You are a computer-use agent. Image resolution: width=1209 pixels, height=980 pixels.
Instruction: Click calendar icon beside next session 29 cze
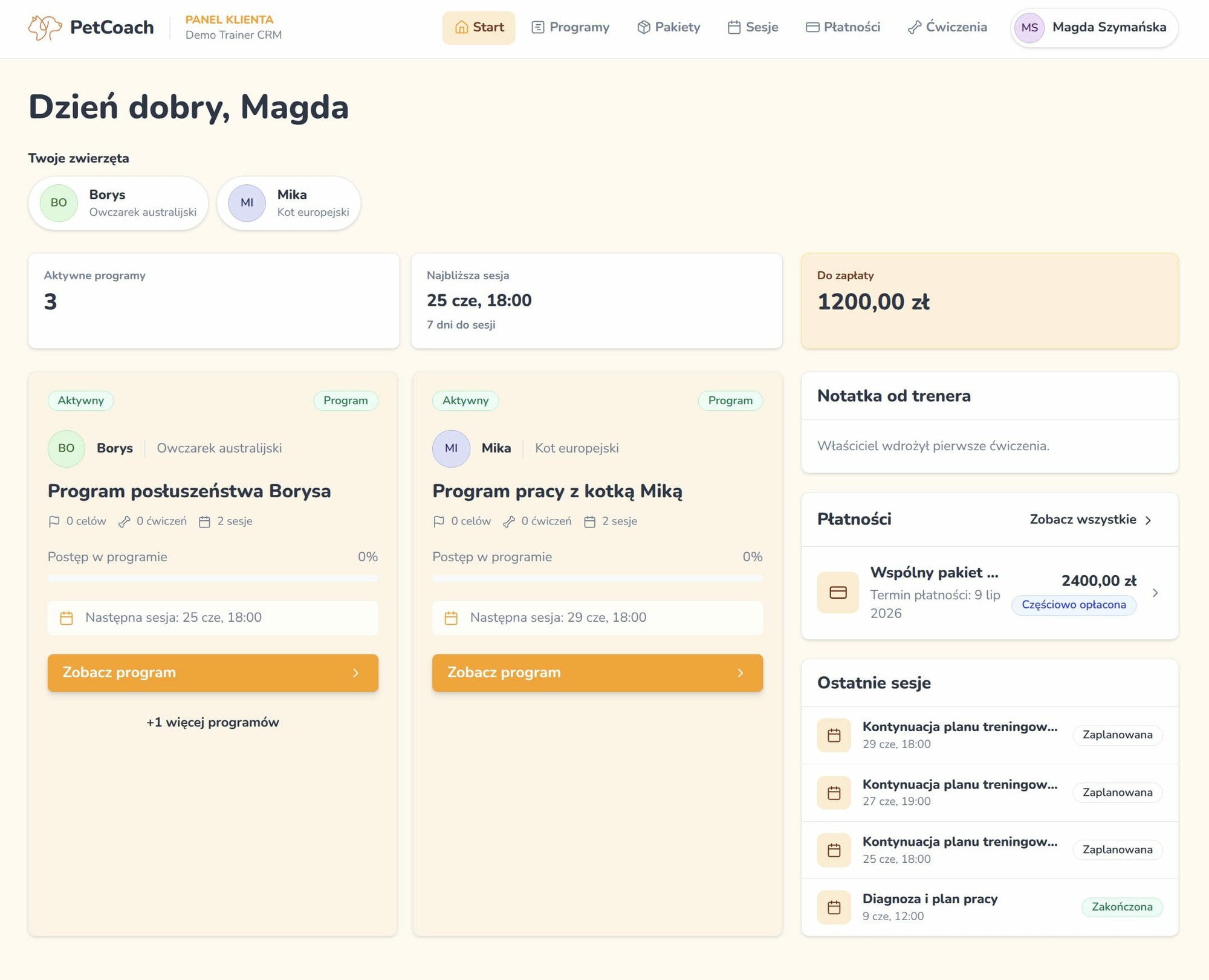[451, 618]
